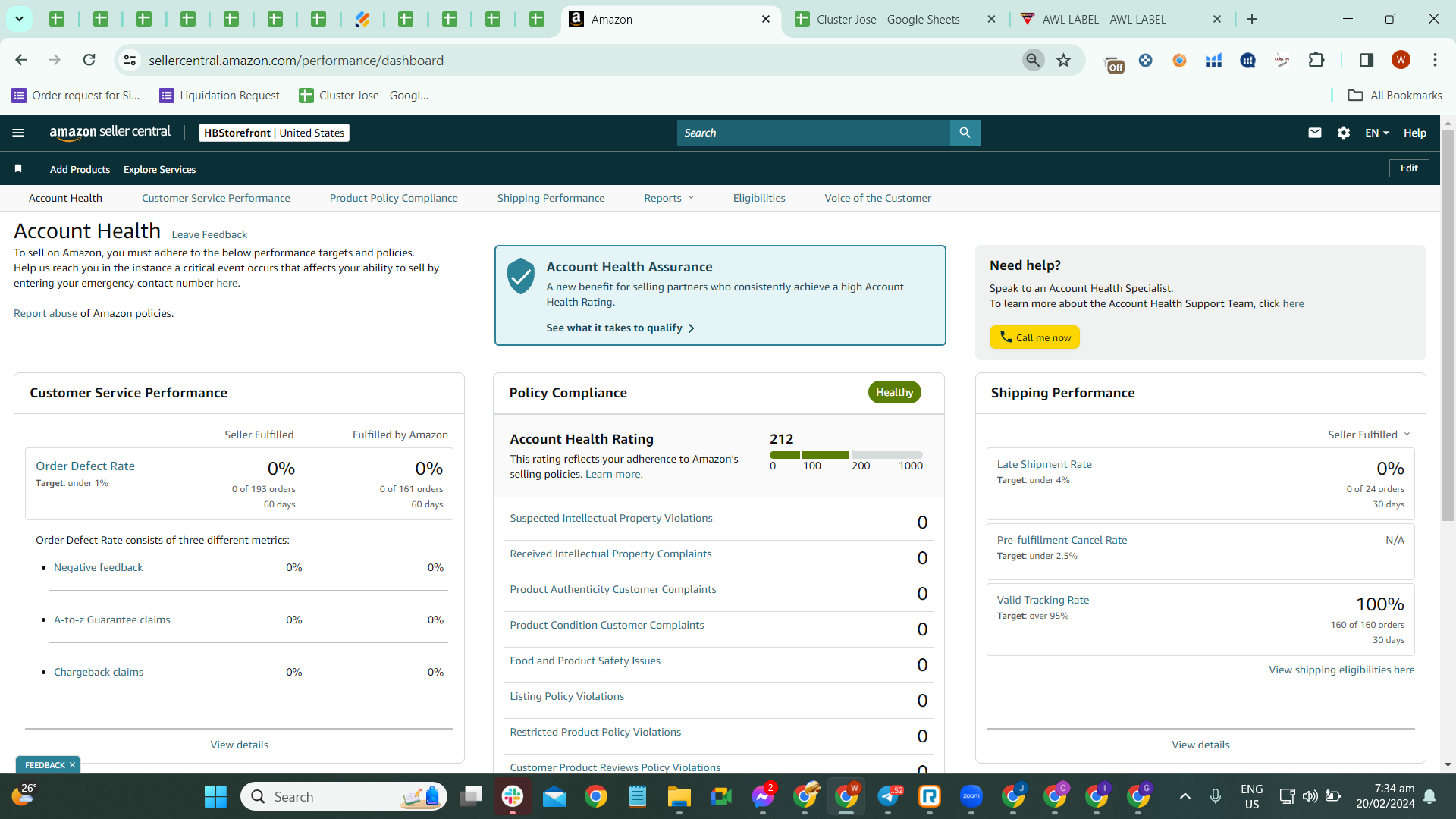Click View shipping eligibilities here
Viewport: 1456px width, 819px height.
point(1341,670)
